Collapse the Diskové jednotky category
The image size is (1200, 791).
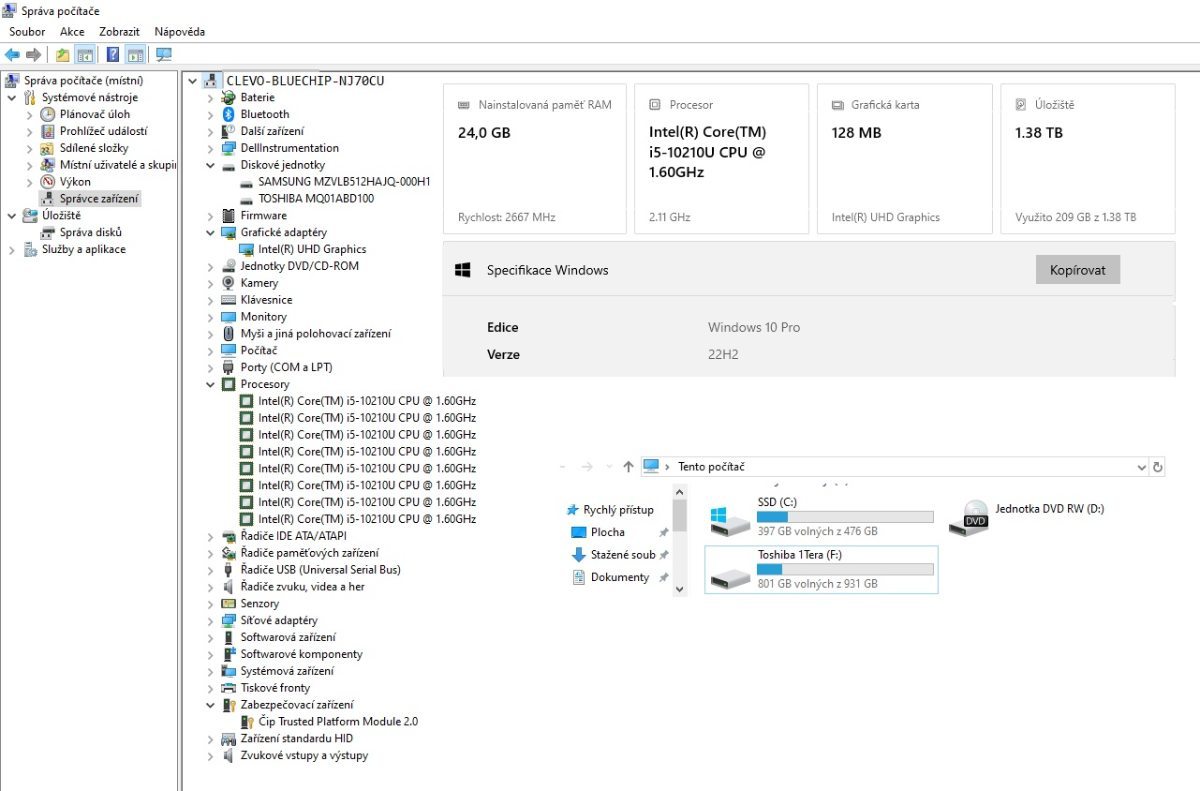point(210,166)
